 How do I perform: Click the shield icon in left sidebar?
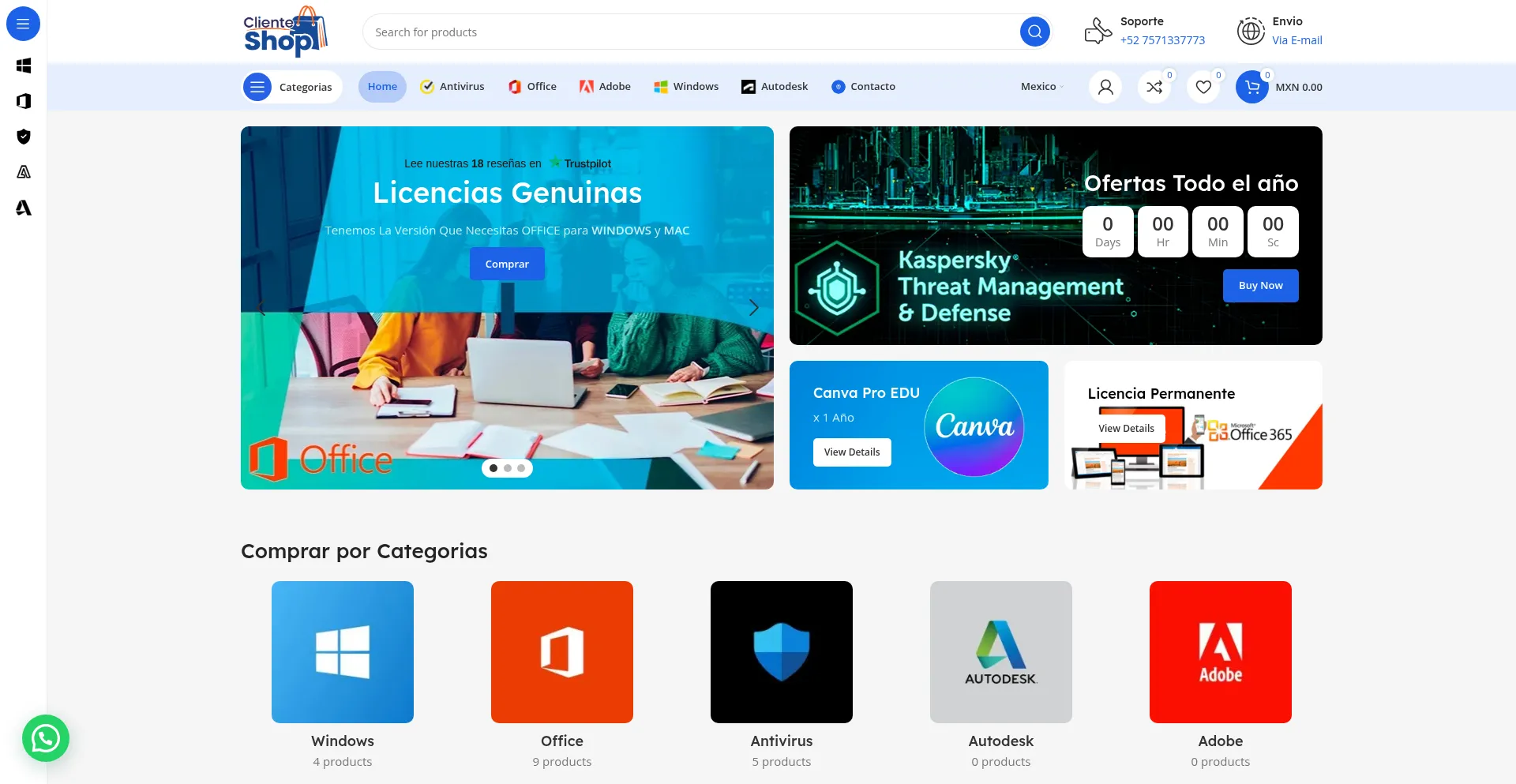click(x=24, y=137)
